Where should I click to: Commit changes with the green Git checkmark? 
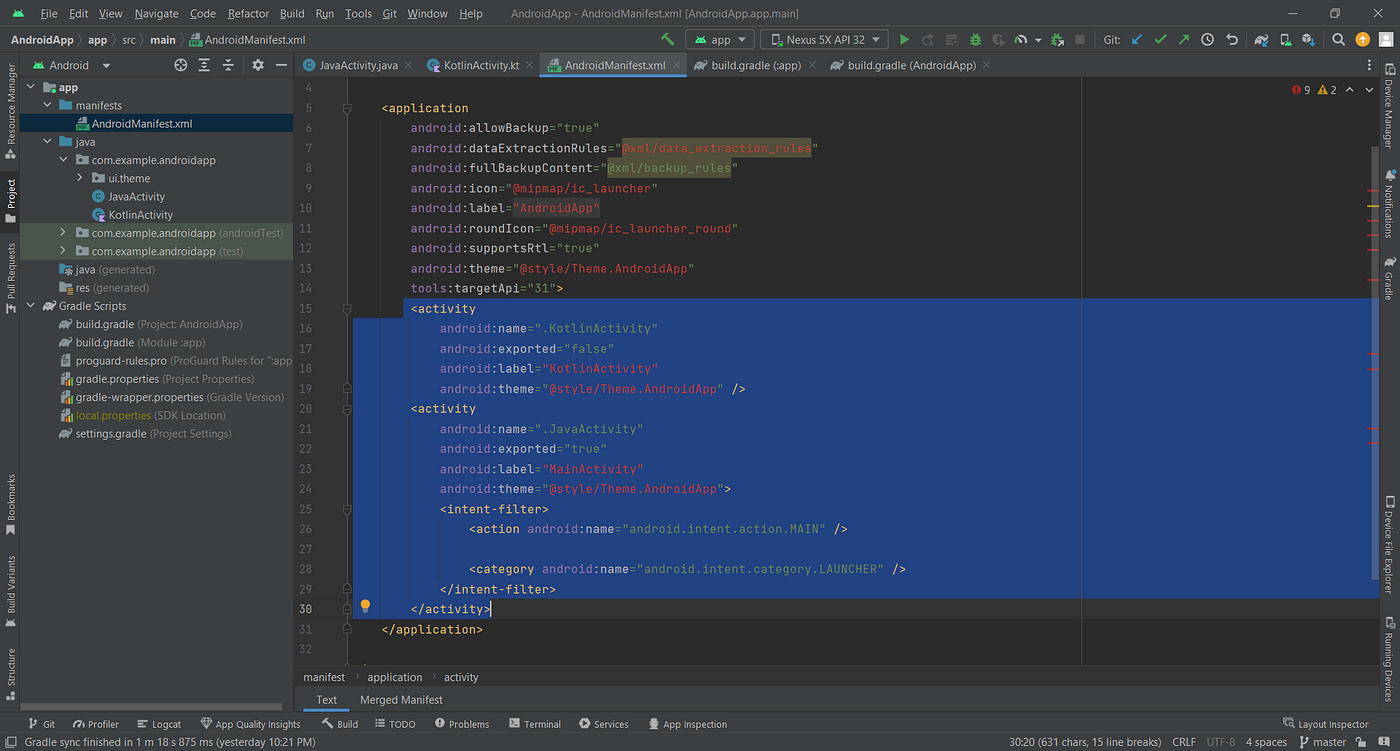1160,39
